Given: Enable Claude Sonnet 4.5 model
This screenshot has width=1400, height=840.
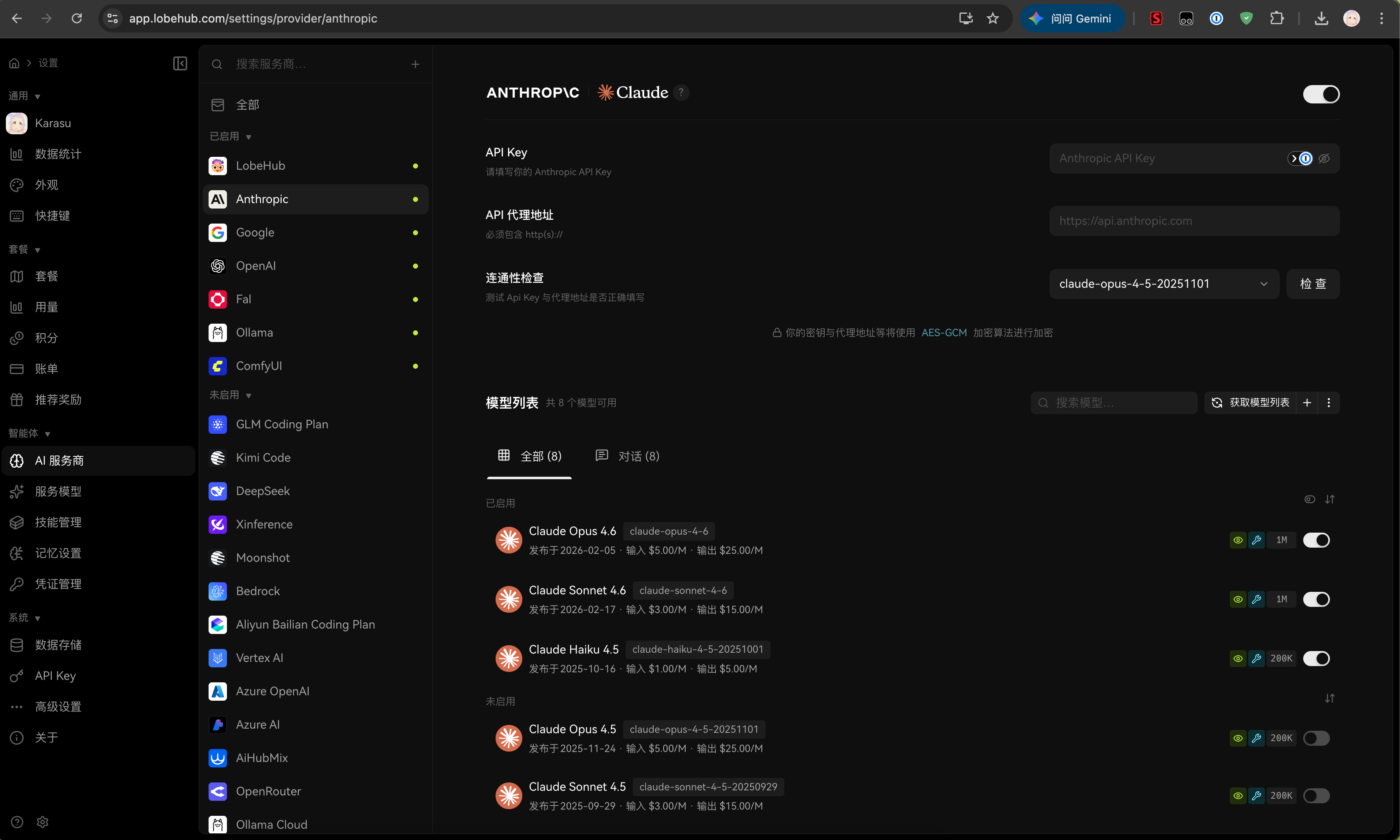Looking at the screenshot, I should point(1316,796).
